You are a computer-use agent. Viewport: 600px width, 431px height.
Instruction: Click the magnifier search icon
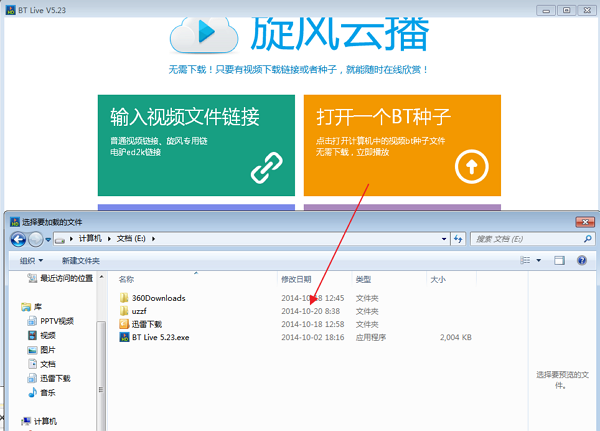[588, 239]
